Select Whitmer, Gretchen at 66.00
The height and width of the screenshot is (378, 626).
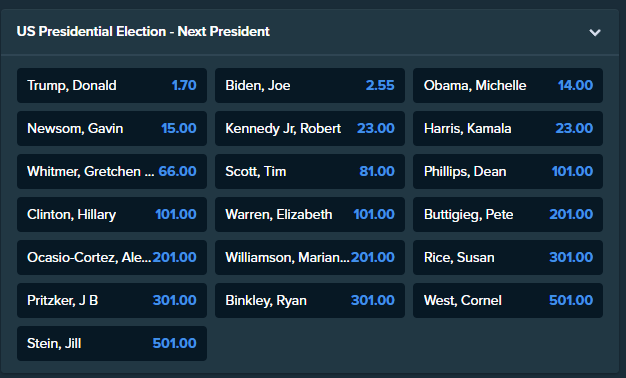112,172
